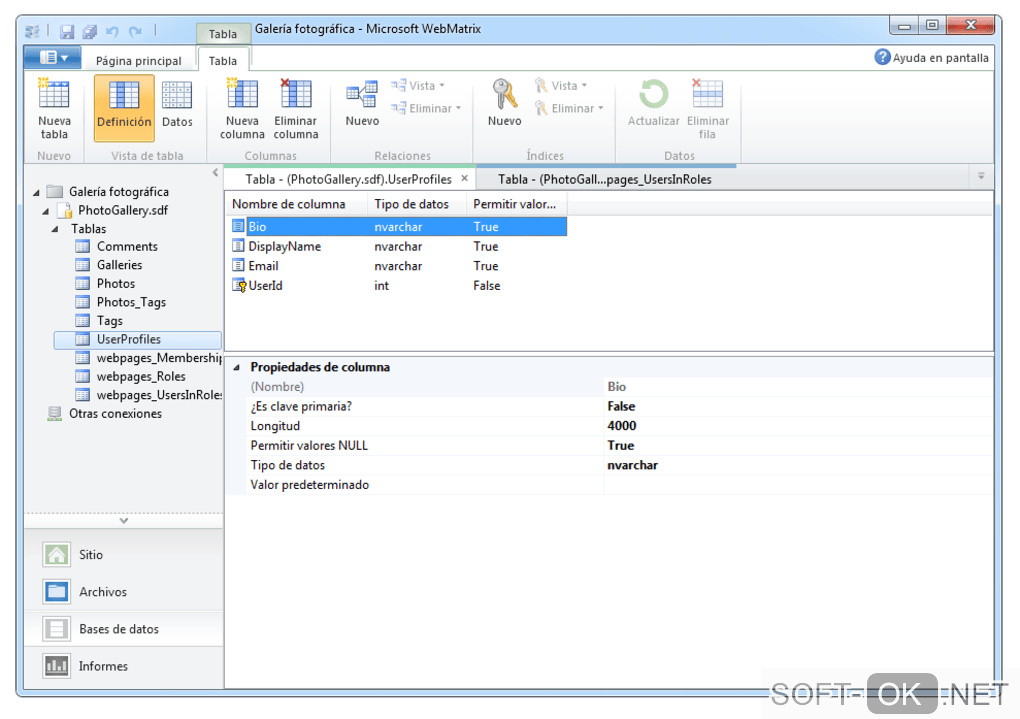Collapse the Tablas tree node

(55, 229)
